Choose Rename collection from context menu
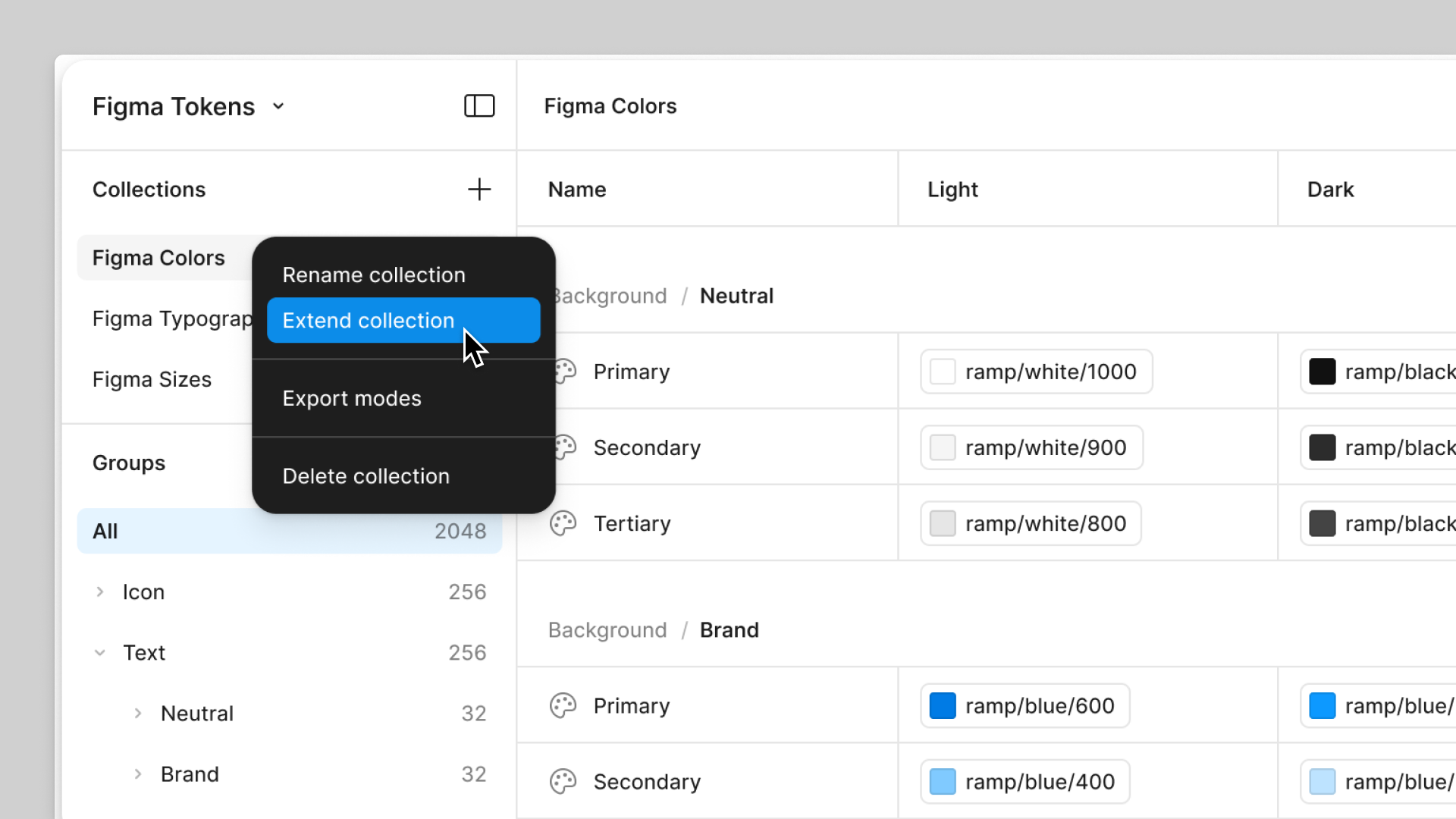 coord(374,275)
